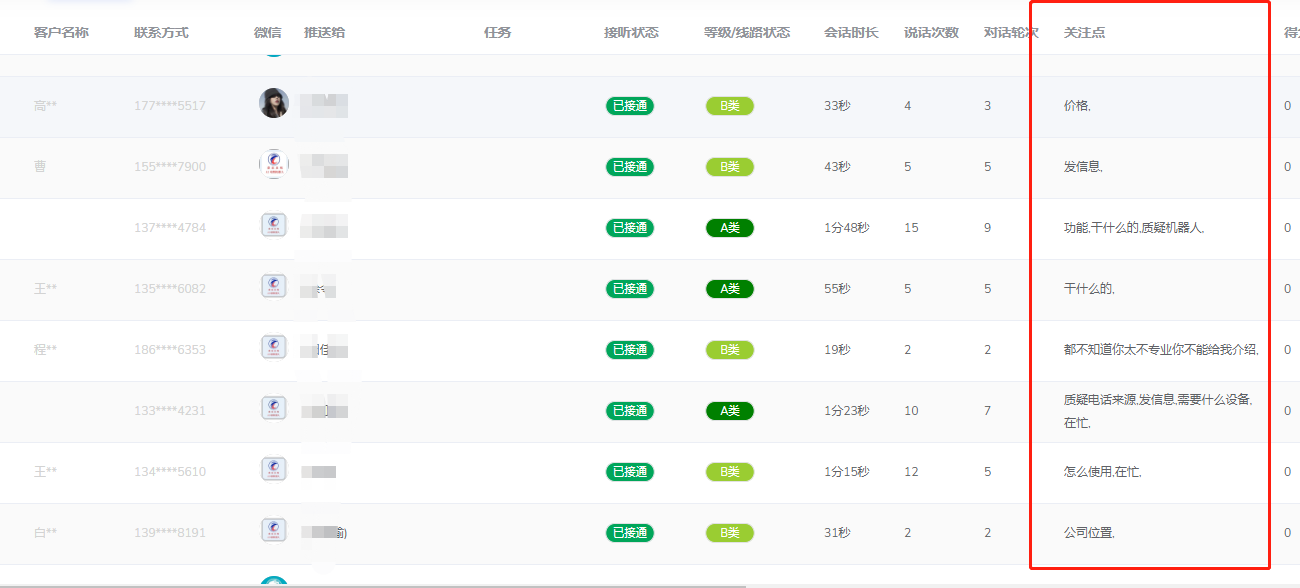Open the phone number 133****4231

[170, 411]
